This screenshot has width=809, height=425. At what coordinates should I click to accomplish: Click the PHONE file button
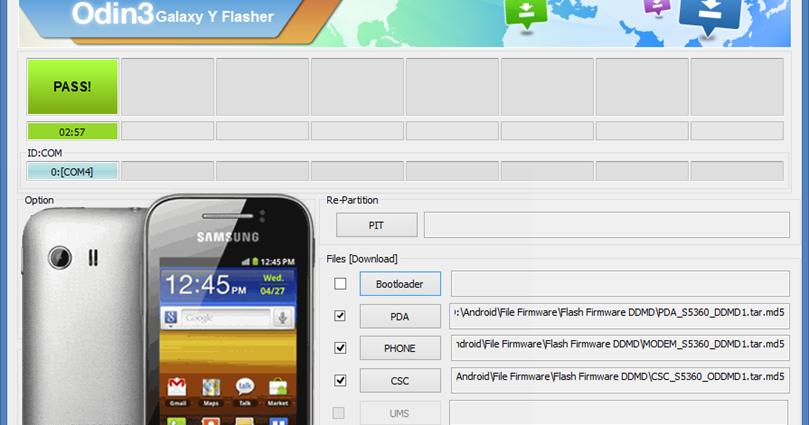click(x=400, y=348)
